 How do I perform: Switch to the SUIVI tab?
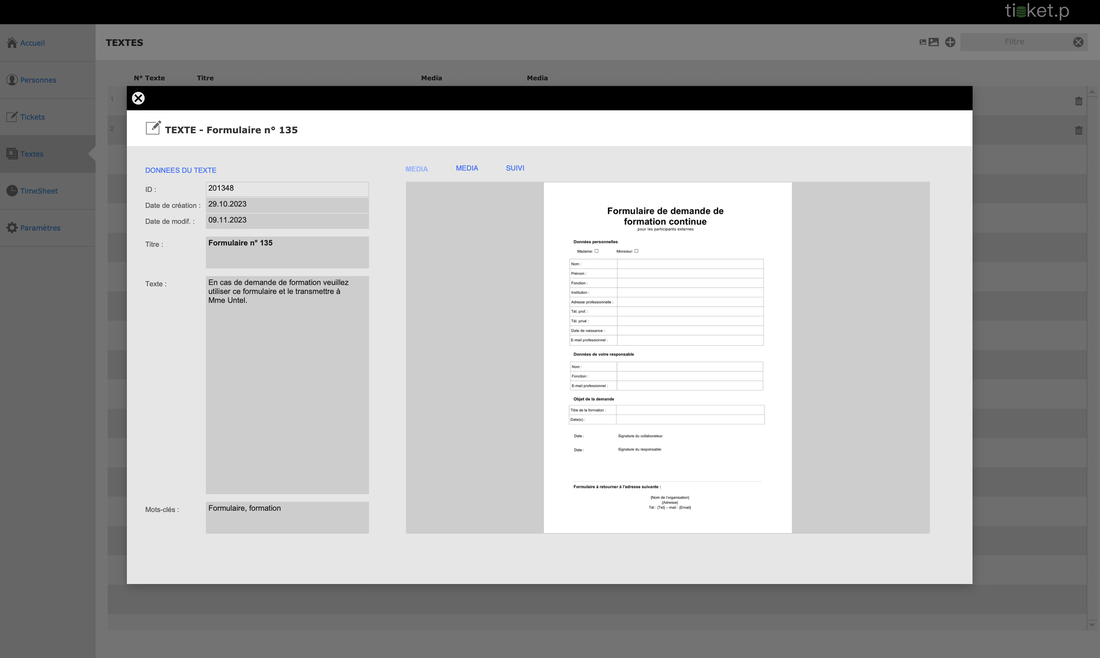[x=515, y=168]
